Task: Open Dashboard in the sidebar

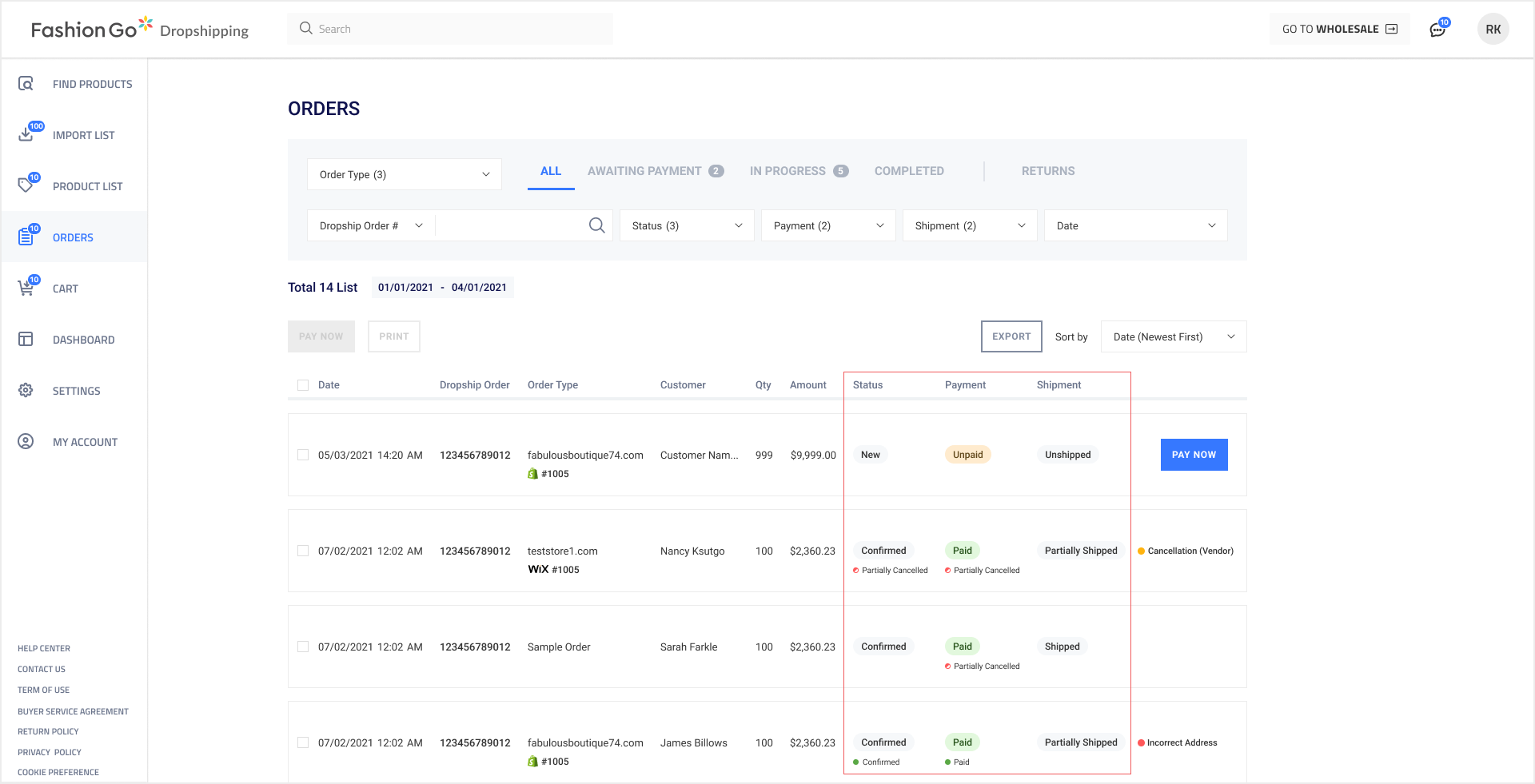Action: click(74, 339)
